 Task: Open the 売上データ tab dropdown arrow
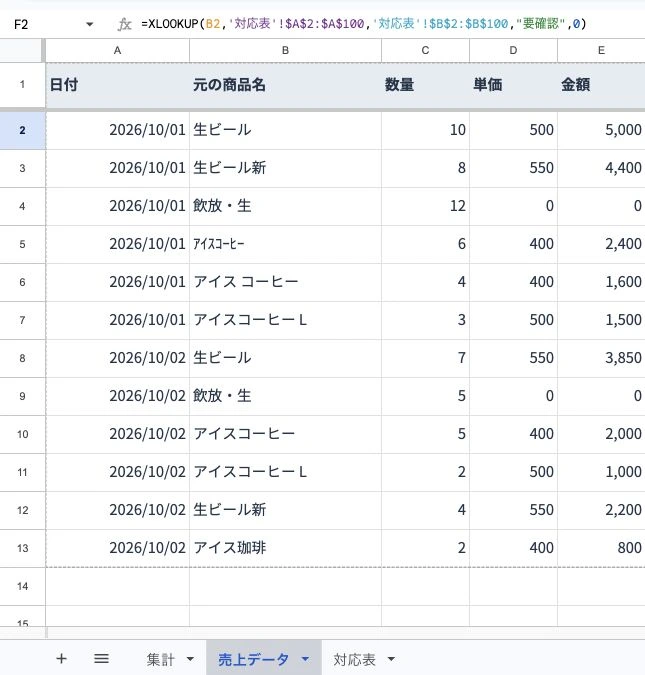click(x=305, y=659)
